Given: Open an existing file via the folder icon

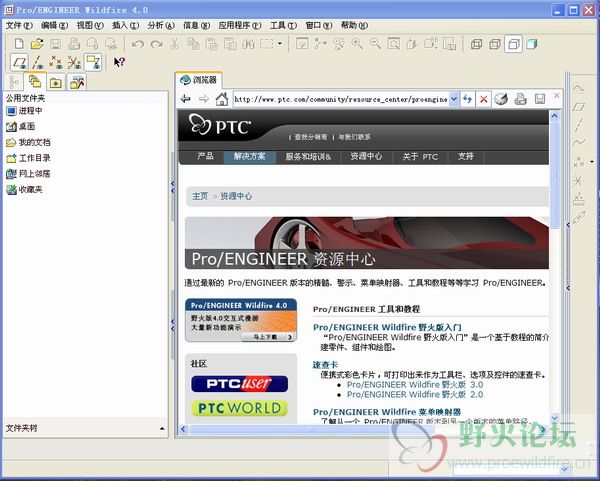Looking at the screenshot, I should (x=37, y=44).
